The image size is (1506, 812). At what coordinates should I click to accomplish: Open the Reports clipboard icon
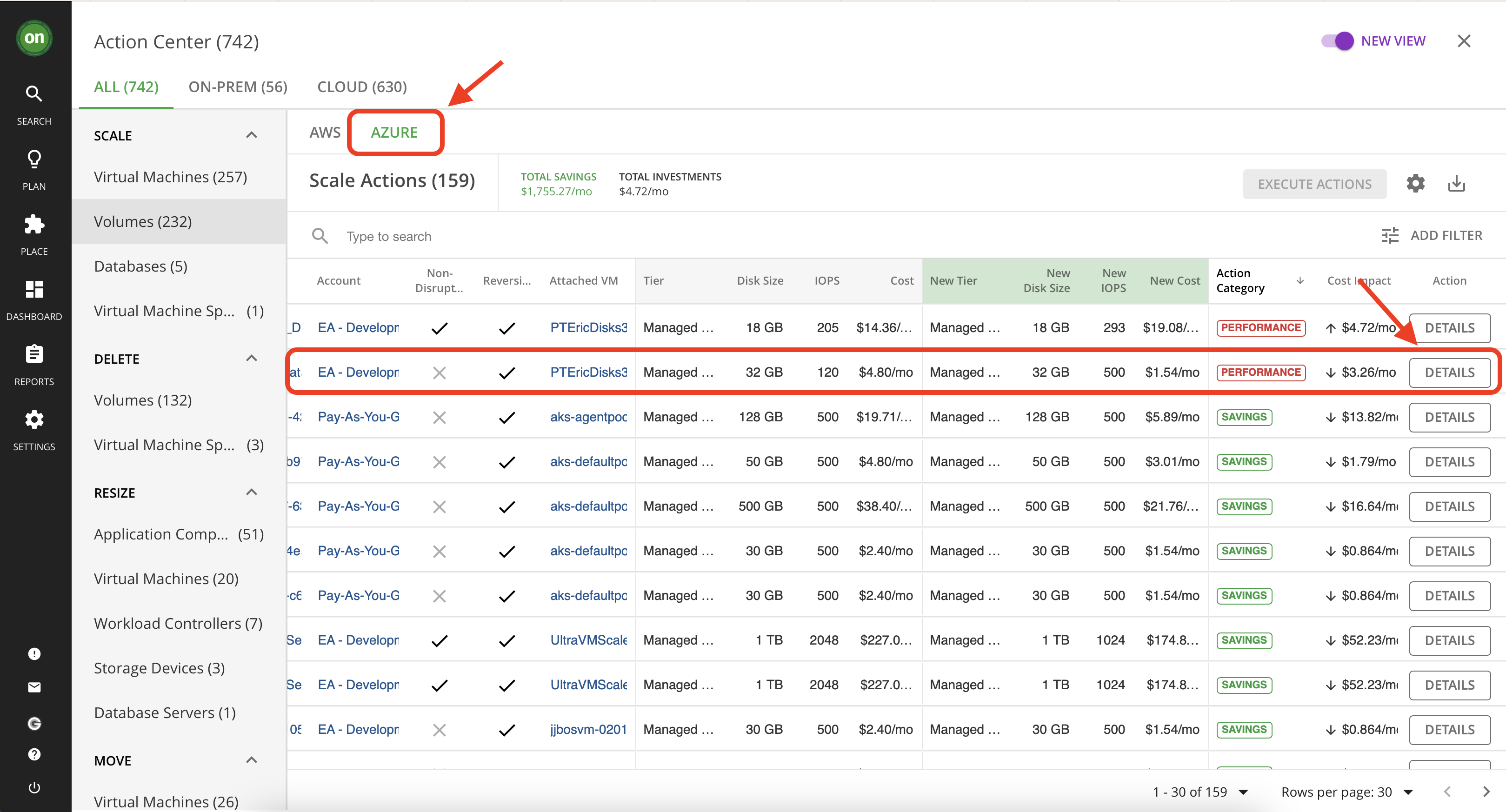point(34,354)
